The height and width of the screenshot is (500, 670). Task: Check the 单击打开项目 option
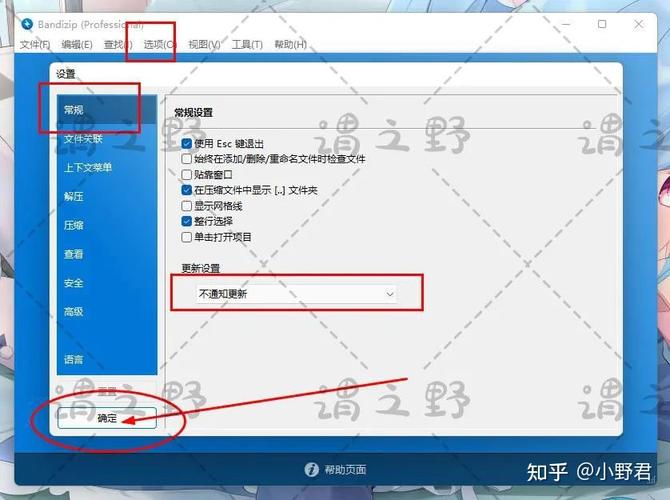click(186, 237)
